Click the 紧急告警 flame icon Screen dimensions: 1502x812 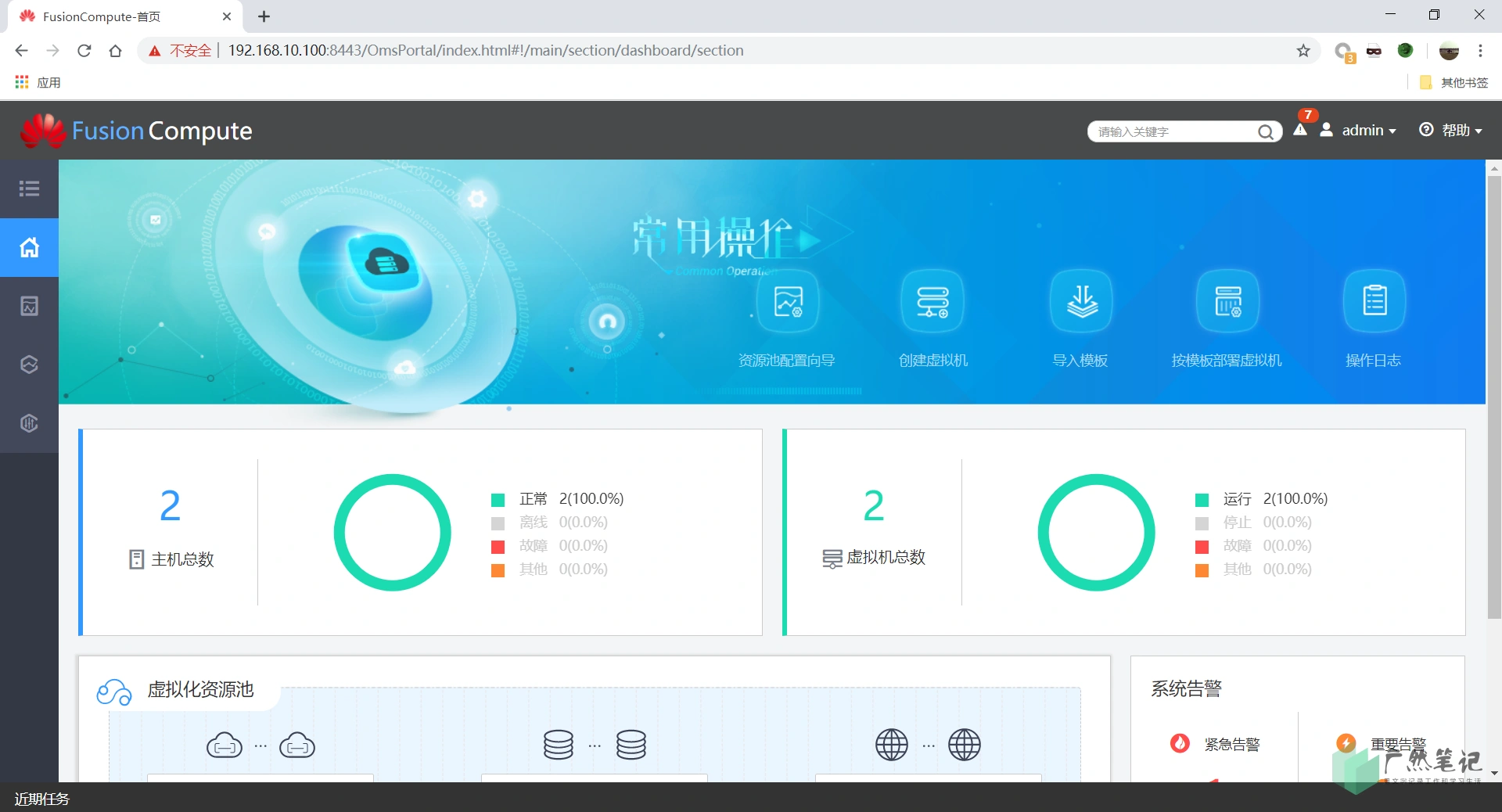1180,743
